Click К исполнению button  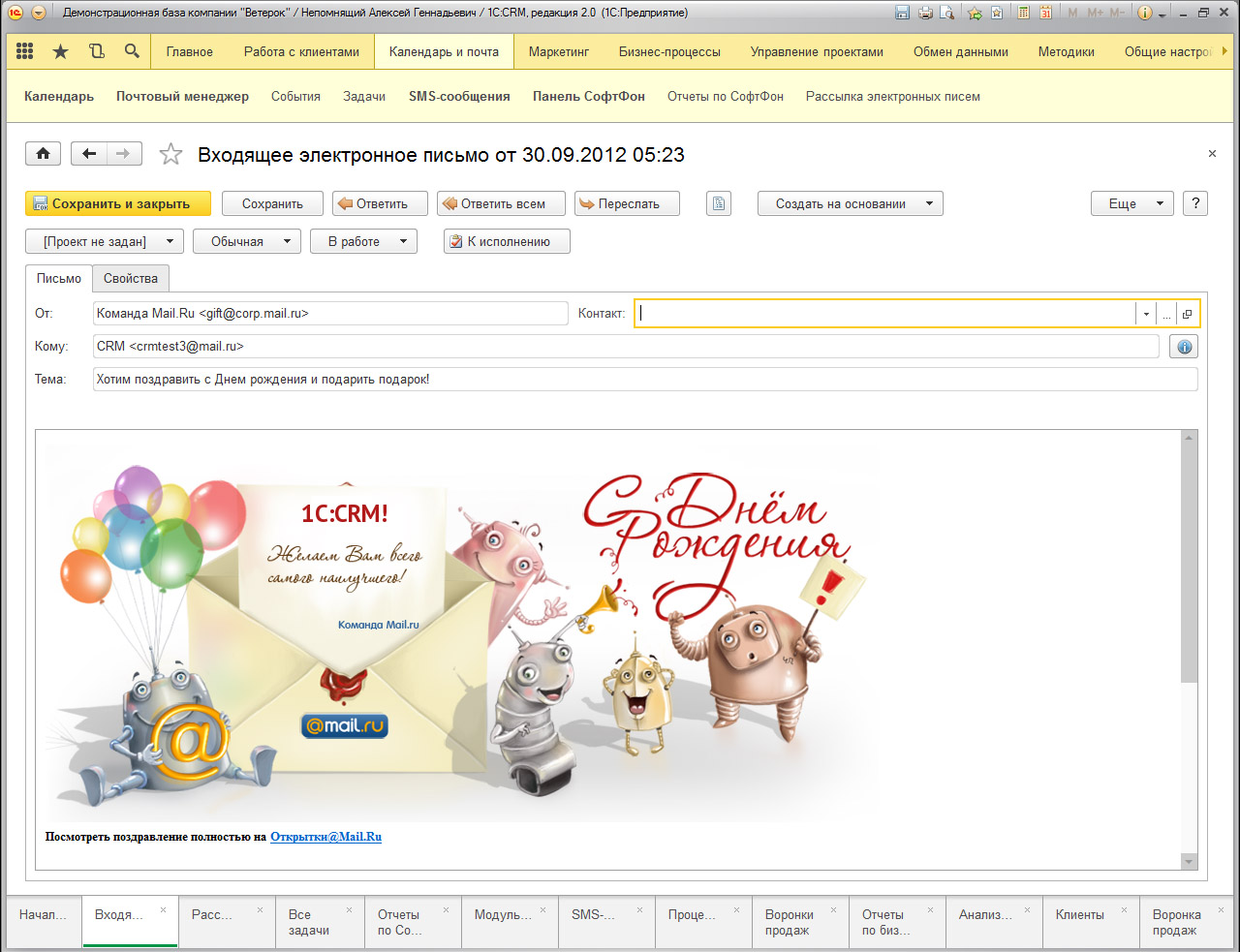point(507,241)
